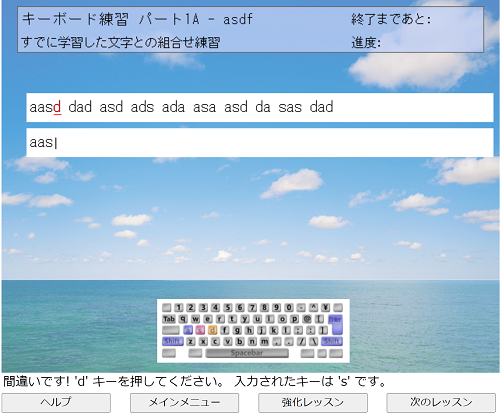Open the ヘルプ (Help) button
The width and height of the screenshot is (500, 418).
click(x=56, y=403)
